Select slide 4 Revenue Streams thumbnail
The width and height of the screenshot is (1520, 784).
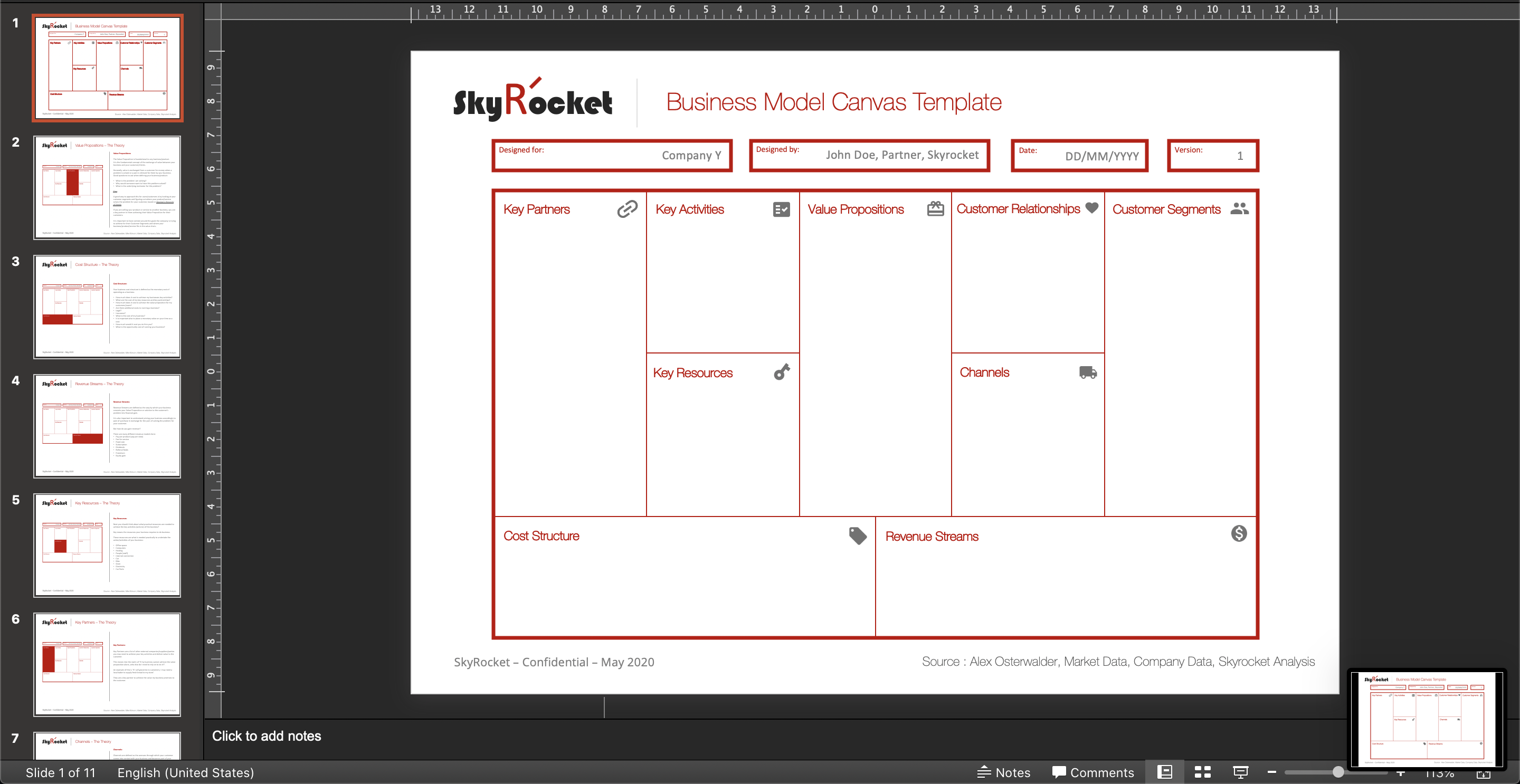(107, 426)
